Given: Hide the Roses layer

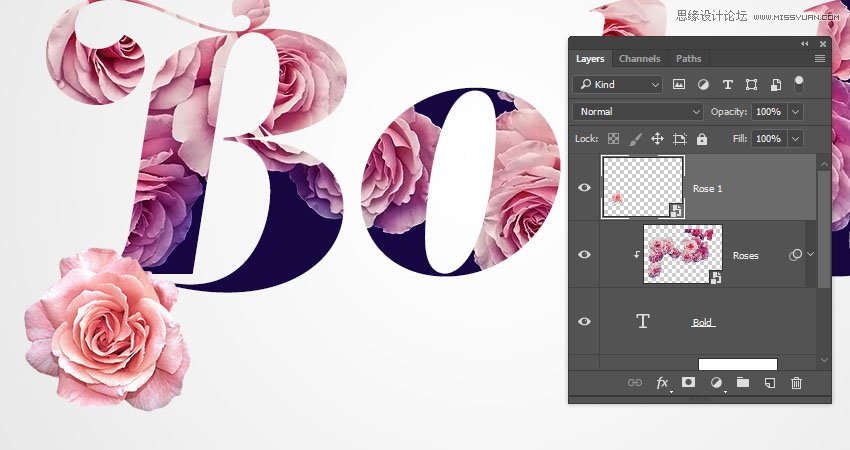Looking at the screenshot, I should click(584, 254).
